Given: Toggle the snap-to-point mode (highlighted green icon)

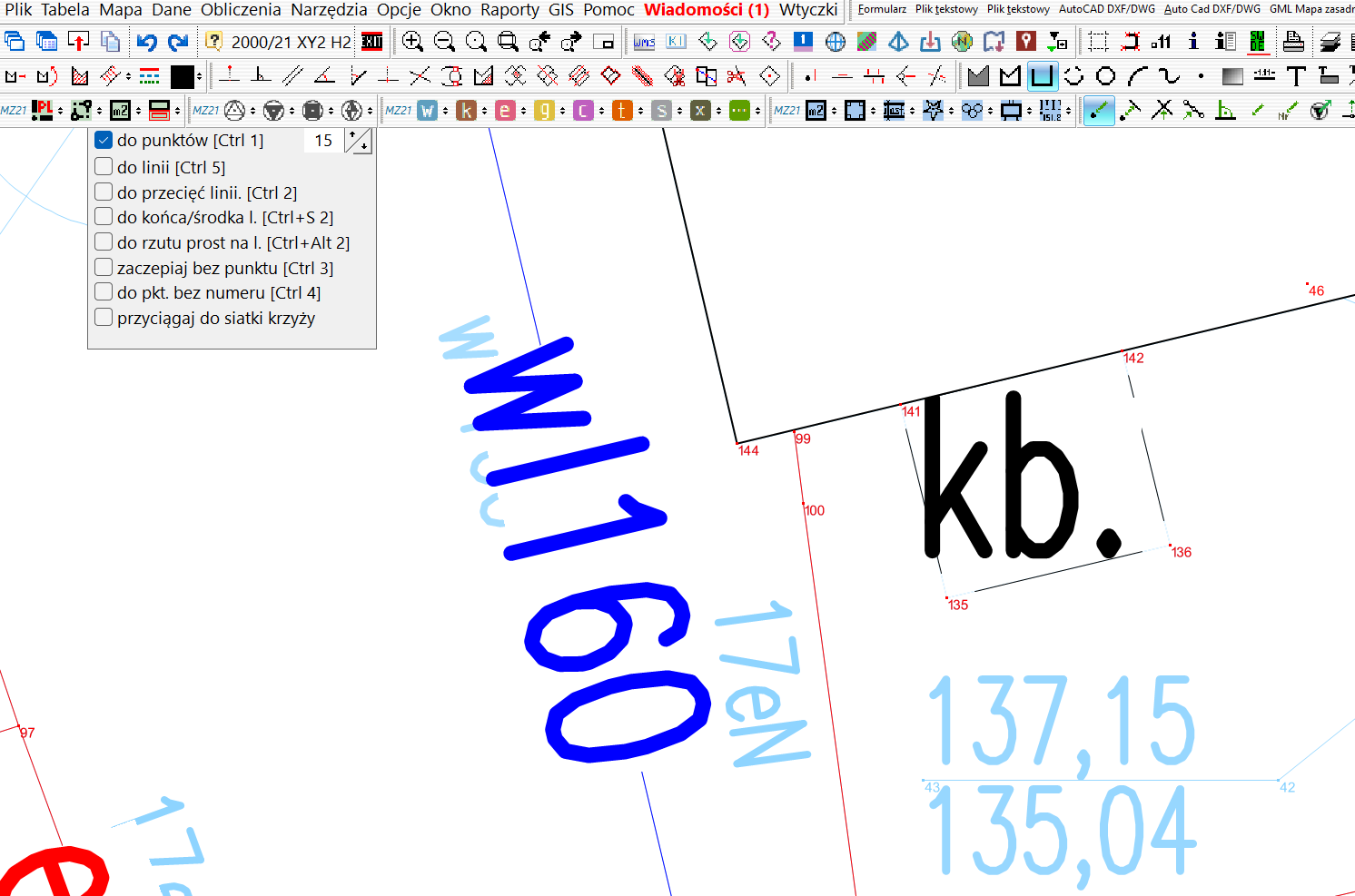Looking at the screenshot, I should click(x=1099, y=111).
